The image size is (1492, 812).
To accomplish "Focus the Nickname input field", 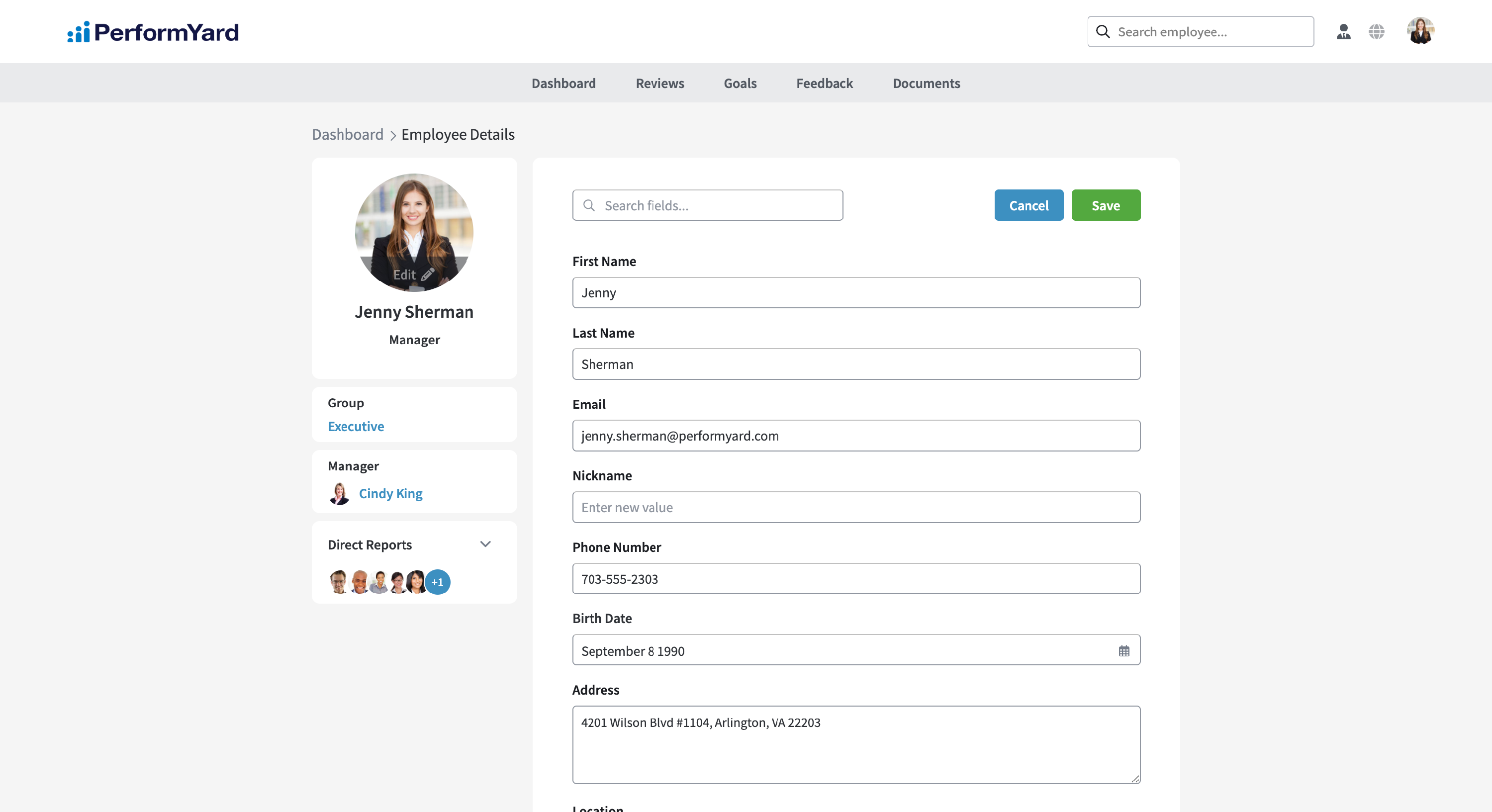I will click(856, 507).
